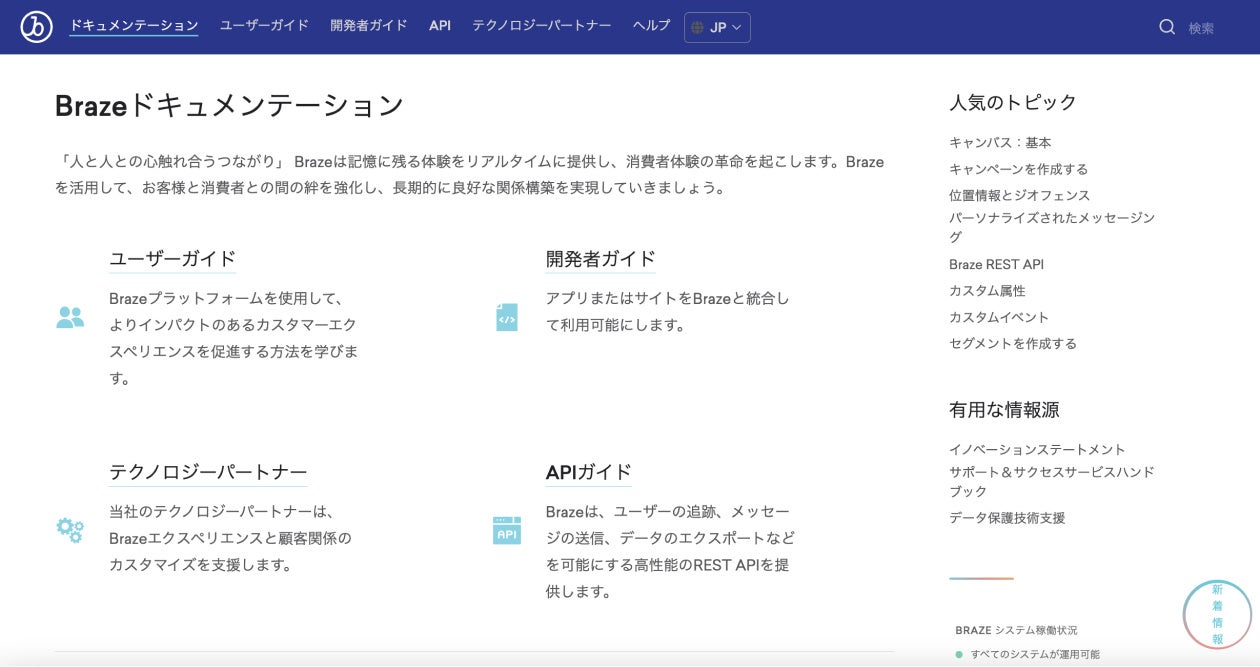Screen dimensions: 1260x667
Task: Open テクノロジーパートナー in top navigation
Action: tap(542, 26)
